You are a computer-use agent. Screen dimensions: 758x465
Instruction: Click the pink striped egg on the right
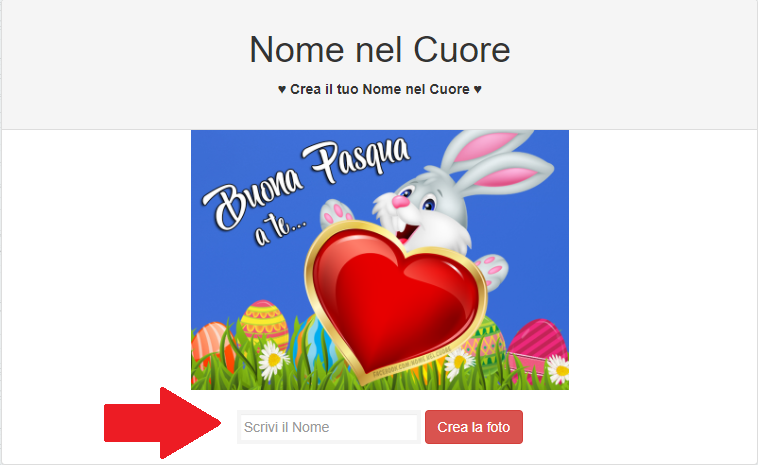(538, 348)
